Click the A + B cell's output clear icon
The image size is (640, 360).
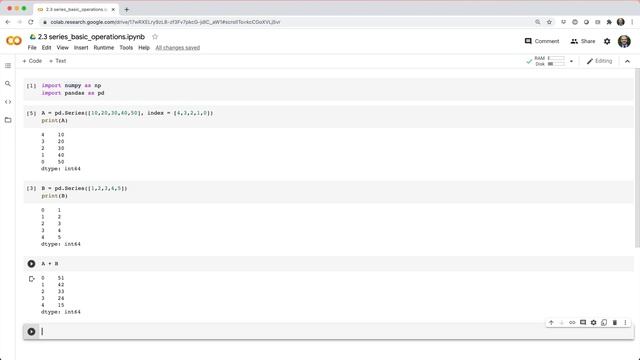point(31,279)
